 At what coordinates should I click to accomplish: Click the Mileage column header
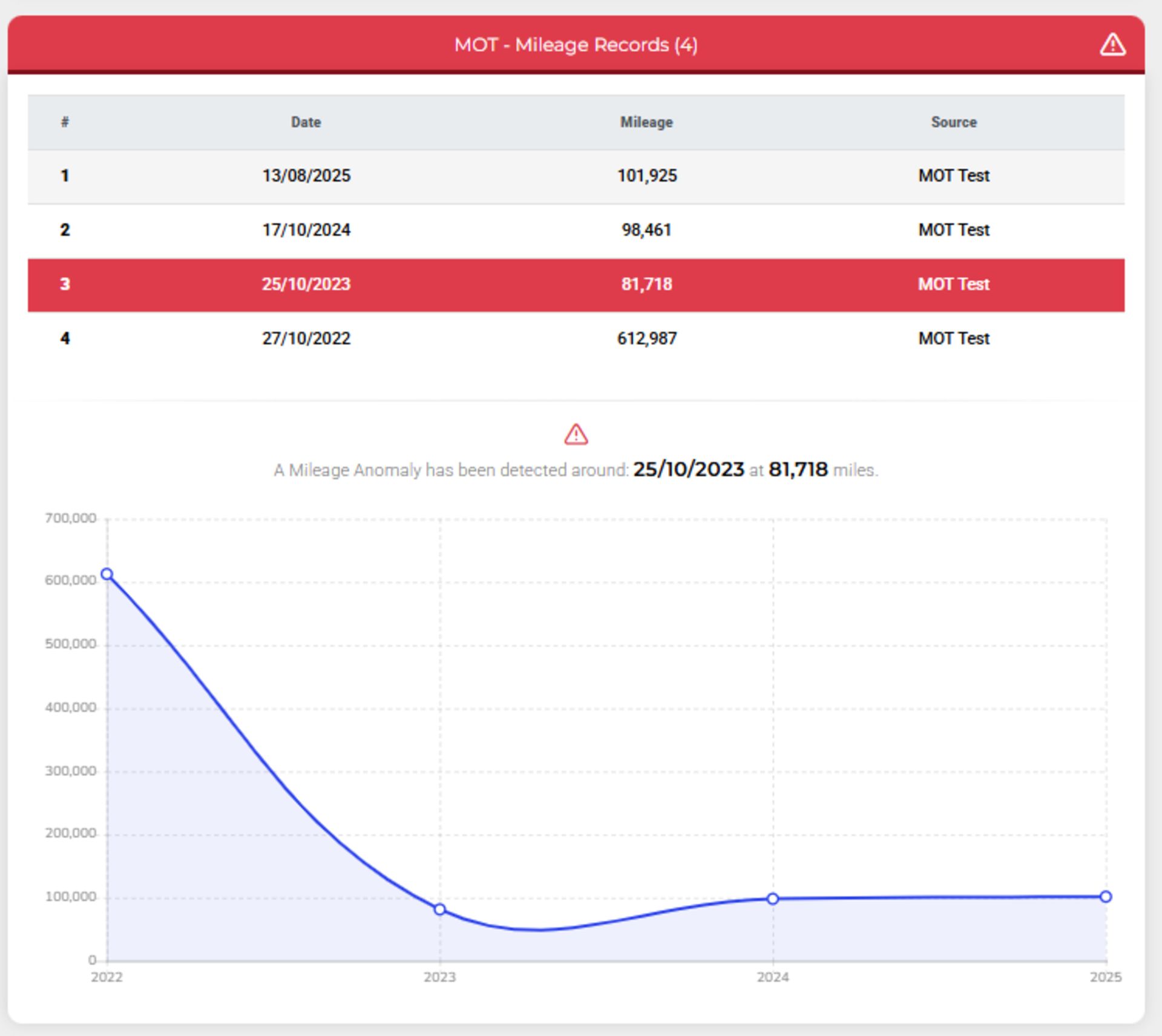pyautogui.click(x=646, y=122)
